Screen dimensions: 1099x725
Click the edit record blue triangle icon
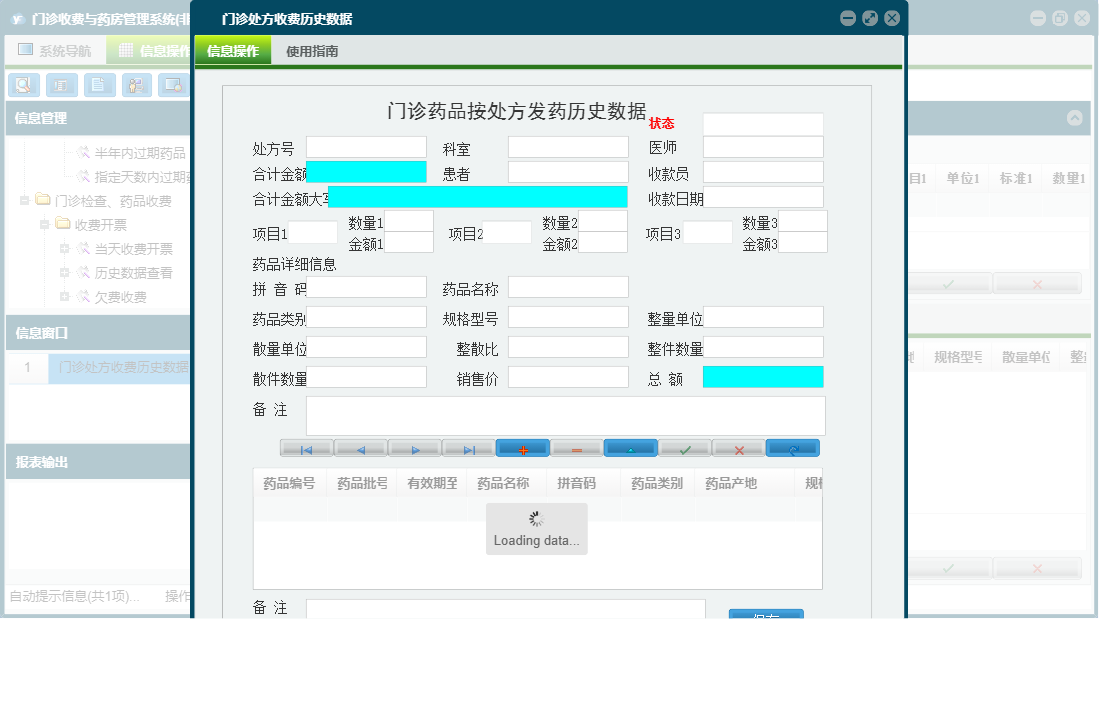coord(631,448)
